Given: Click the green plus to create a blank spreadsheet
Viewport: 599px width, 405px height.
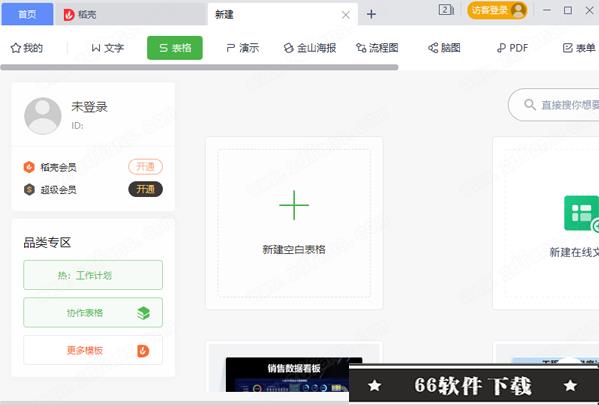Looking at the screenshot, I should tap(294, 205).
